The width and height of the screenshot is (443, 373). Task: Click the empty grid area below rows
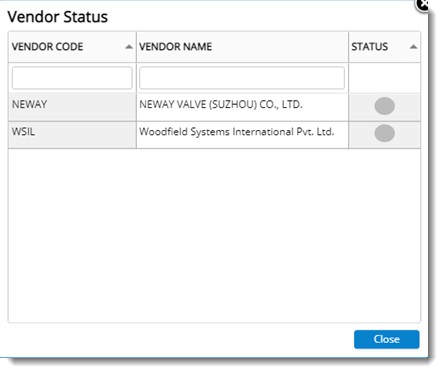(x=214, y=235)
